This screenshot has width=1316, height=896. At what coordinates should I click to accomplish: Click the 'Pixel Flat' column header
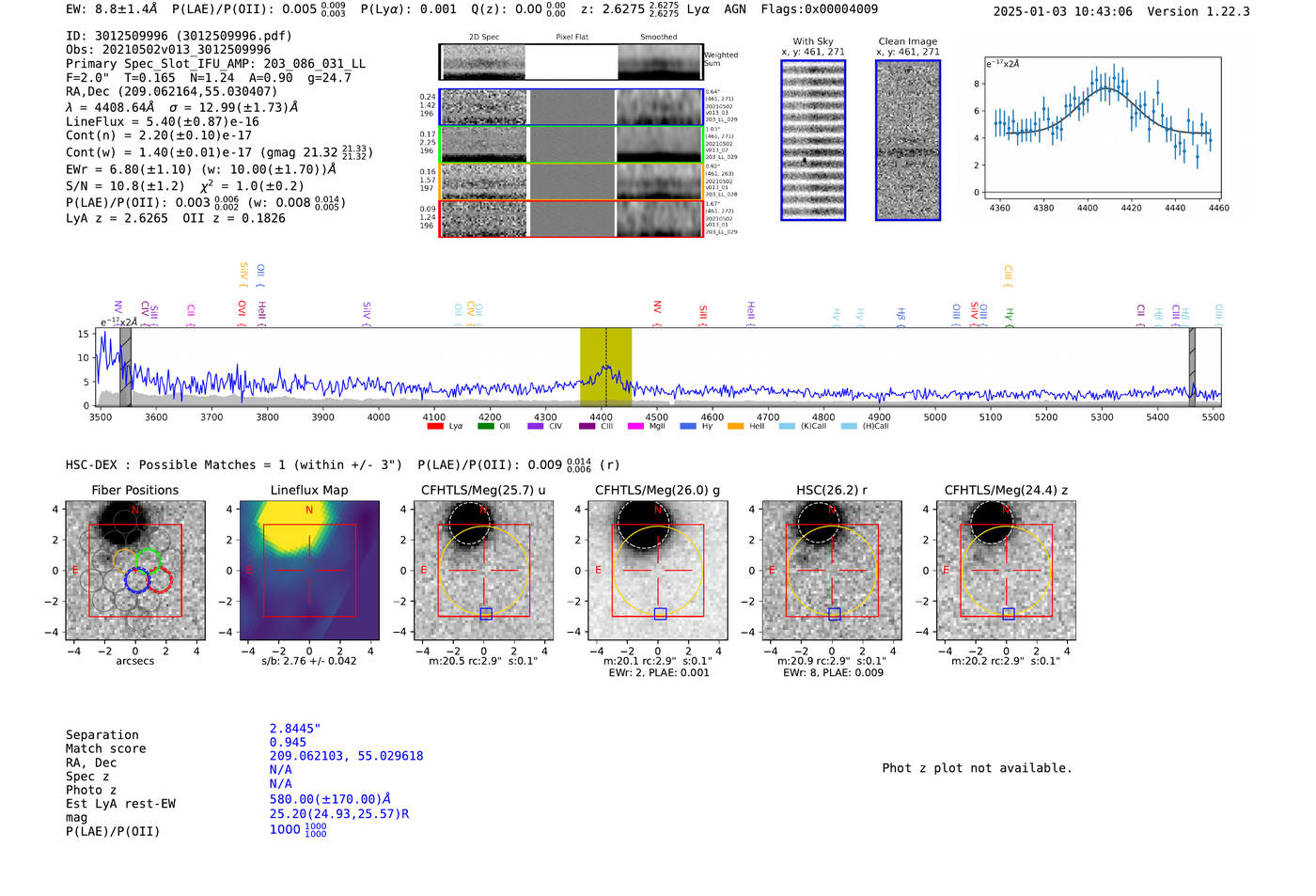pos(572,37)
